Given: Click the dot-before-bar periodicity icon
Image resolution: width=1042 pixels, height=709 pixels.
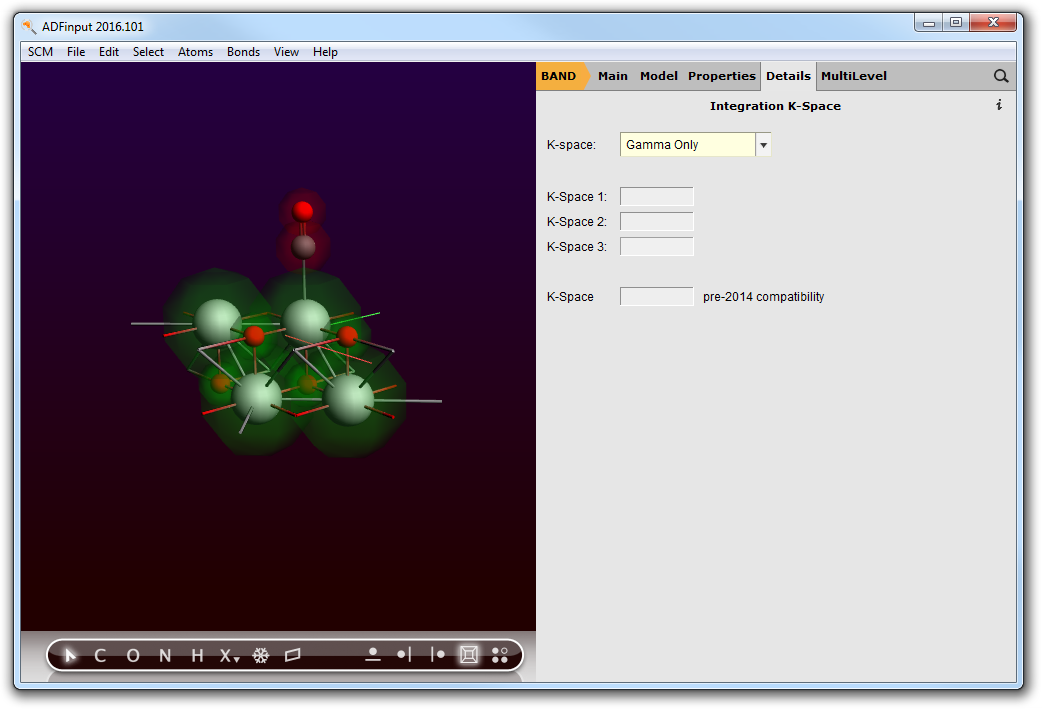Looking at the screenshot, I should pos(404,655).
